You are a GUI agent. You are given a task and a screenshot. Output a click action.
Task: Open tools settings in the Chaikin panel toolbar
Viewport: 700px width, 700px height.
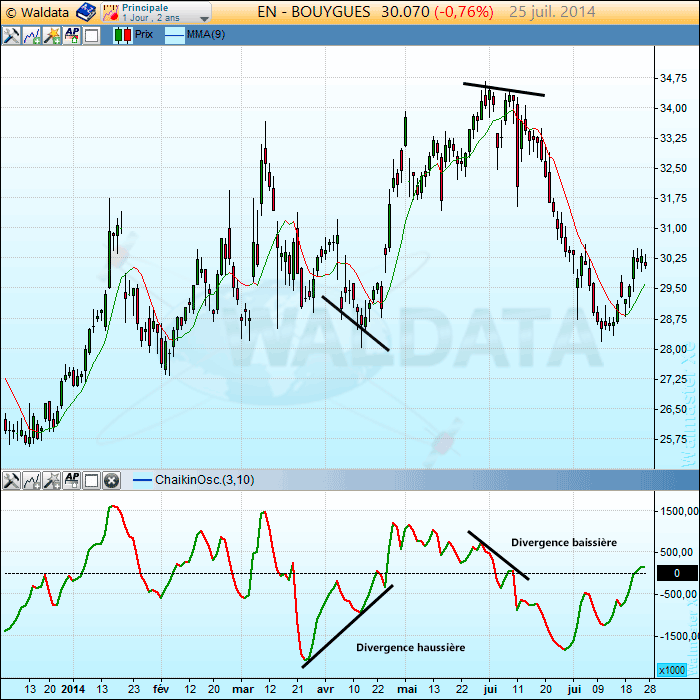(x=11, y=480)
